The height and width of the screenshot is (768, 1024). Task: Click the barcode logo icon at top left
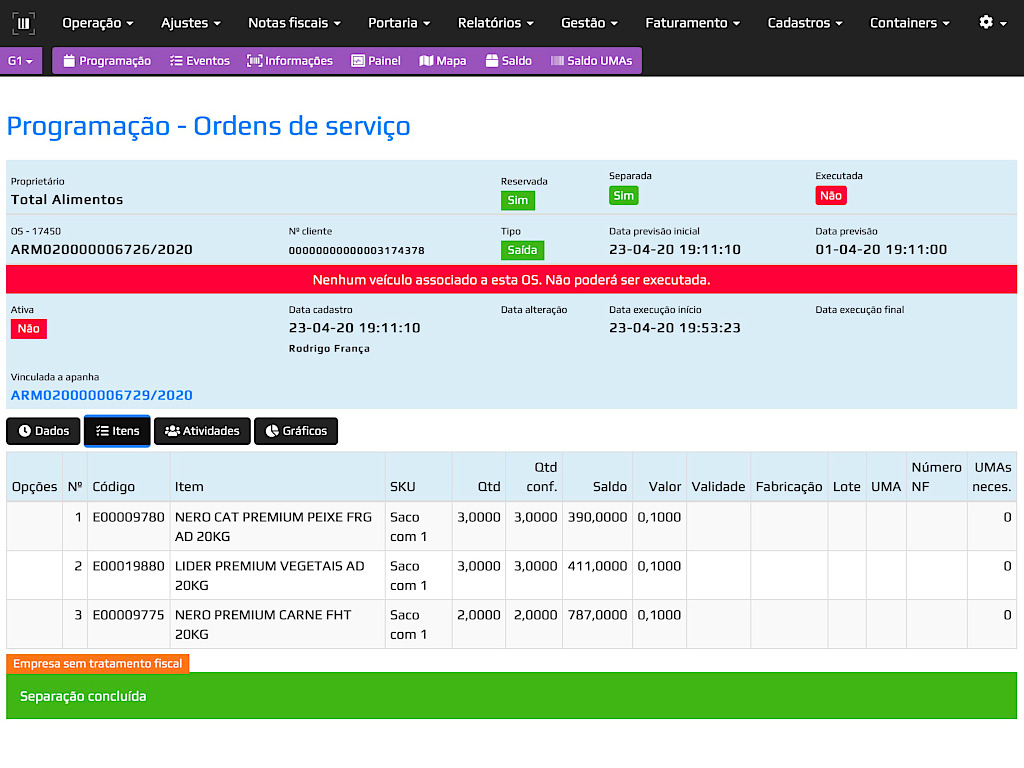coord(24,24)
